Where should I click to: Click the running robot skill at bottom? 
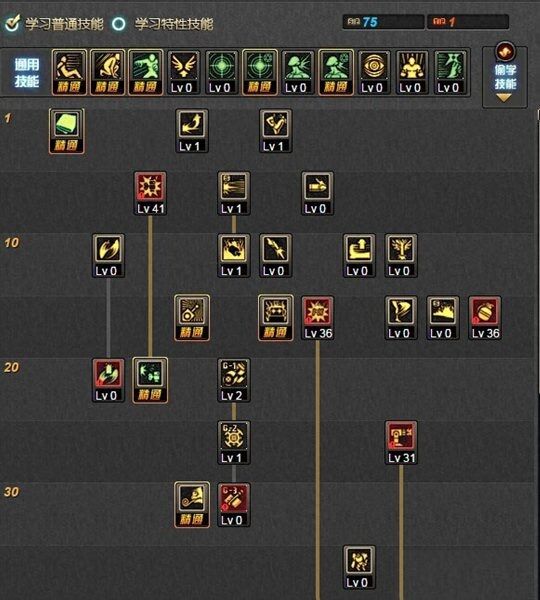point(359,567)
